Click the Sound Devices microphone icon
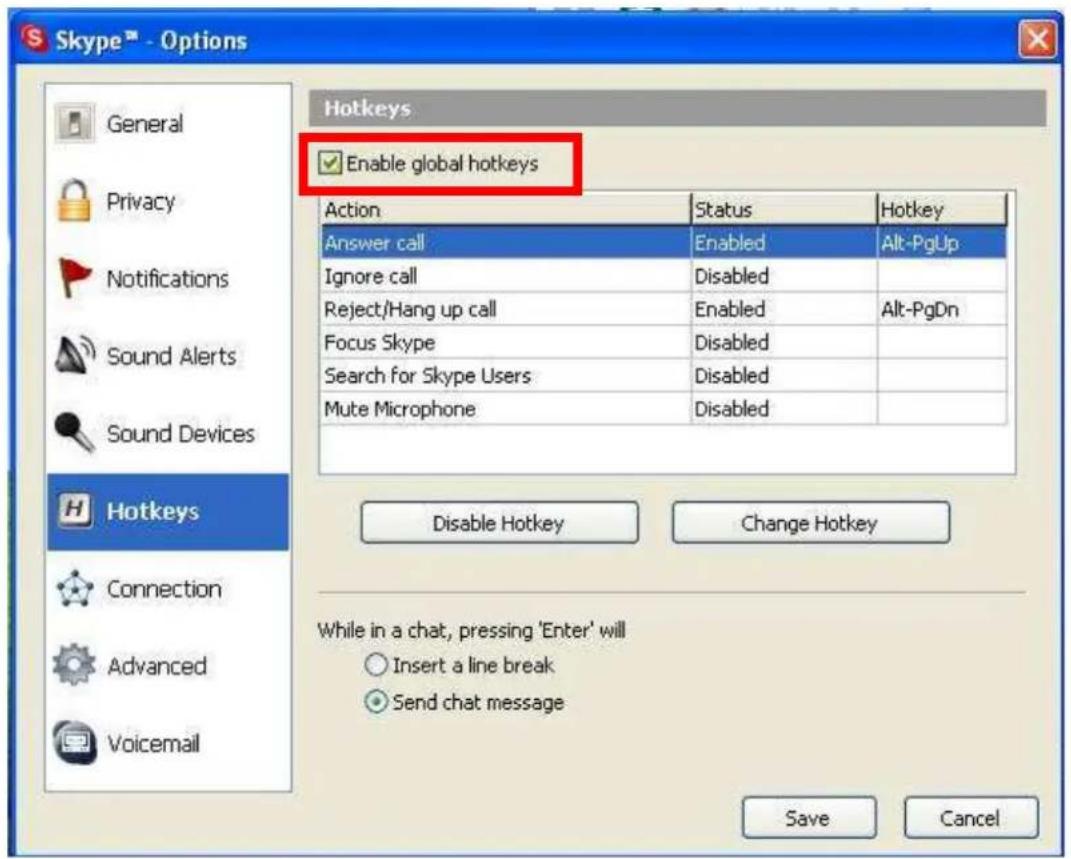The width and height of the screenshot is (1071, 859). coord(74,433)
